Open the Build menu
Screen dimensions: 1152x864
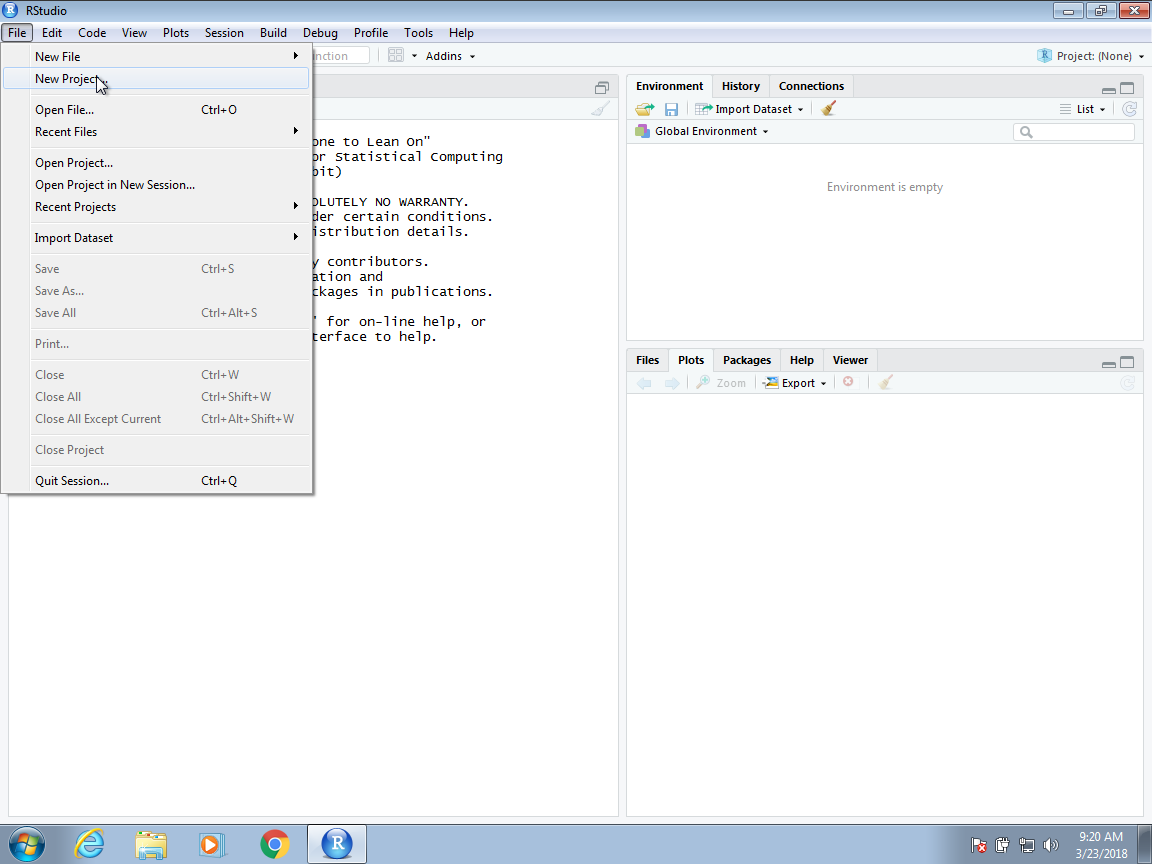tap(273, 33)
